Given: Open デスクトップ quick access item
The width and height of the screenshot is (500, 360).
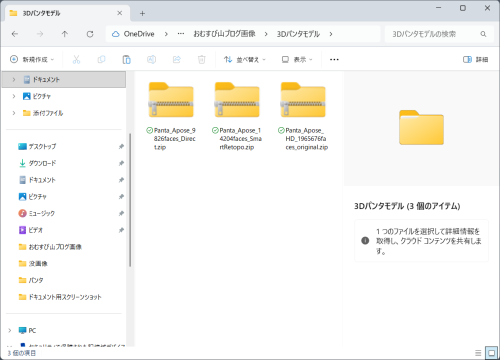Looking at the screenshot, I should [x=42, y=146].
